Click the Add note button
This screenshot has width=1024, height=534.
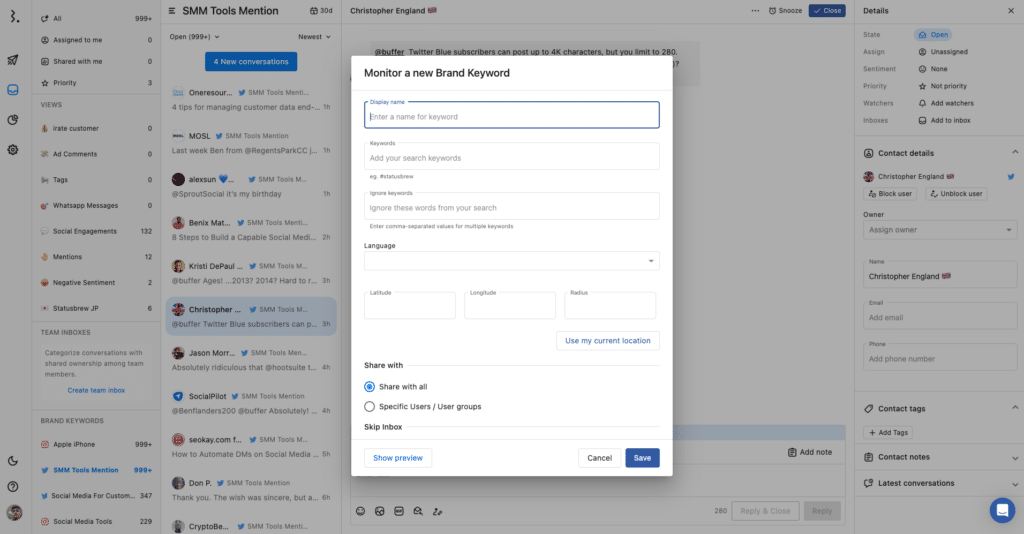(810, 452)
